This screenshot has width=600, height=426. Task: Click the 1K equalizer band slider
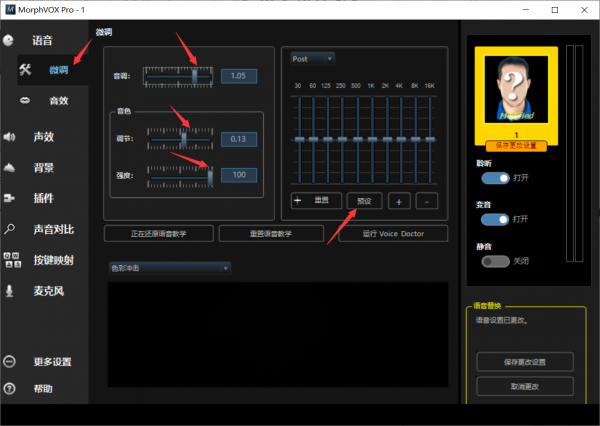coord(372,140)
